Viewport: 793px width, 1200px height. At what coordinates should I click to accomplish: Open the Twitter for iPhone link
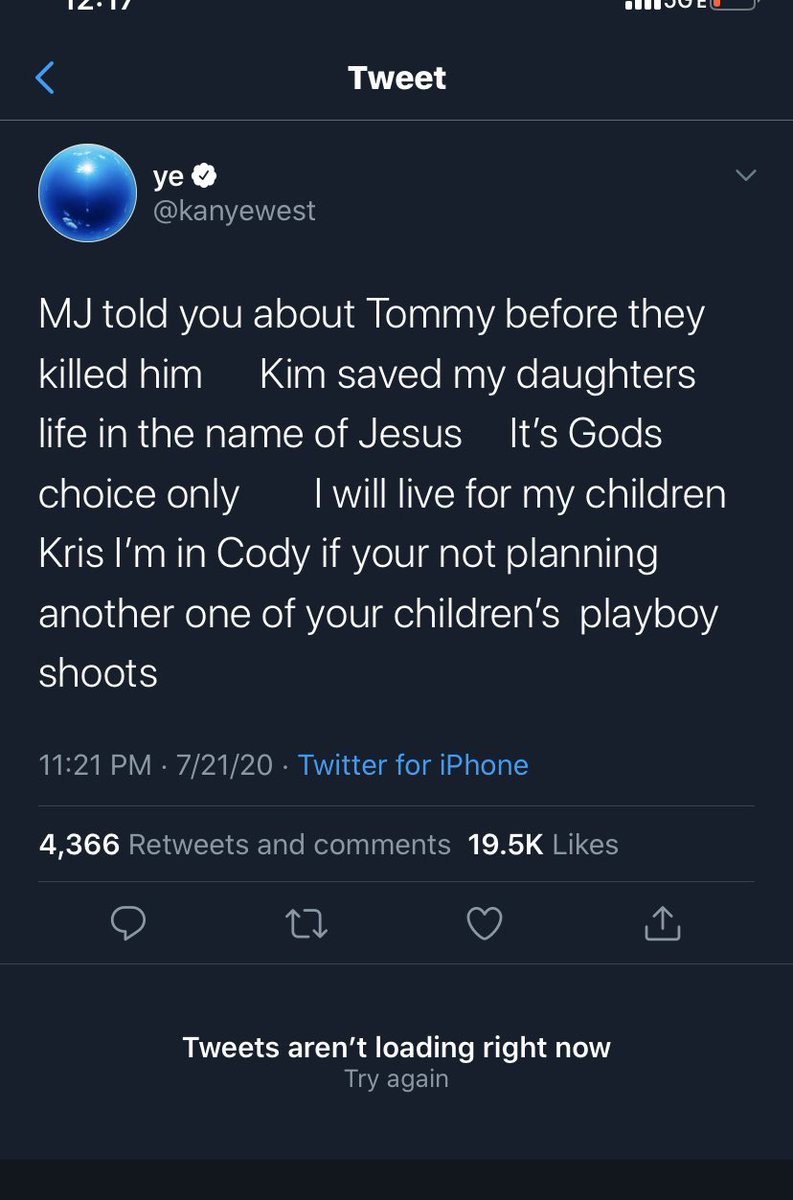tap(413, 765)
